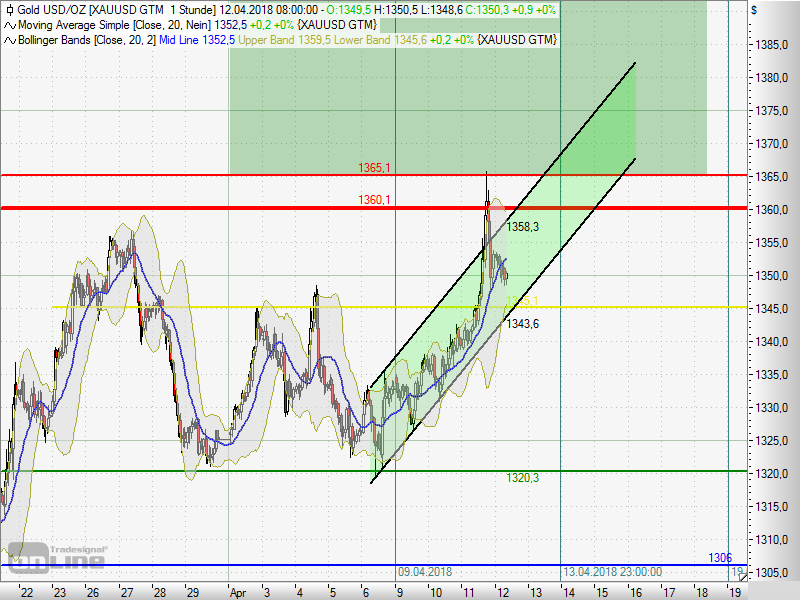Click the candlestick icon beside Gold USD/OZ
The width and height of the screenshot is (800, 600).
click(x=9, y=9)
